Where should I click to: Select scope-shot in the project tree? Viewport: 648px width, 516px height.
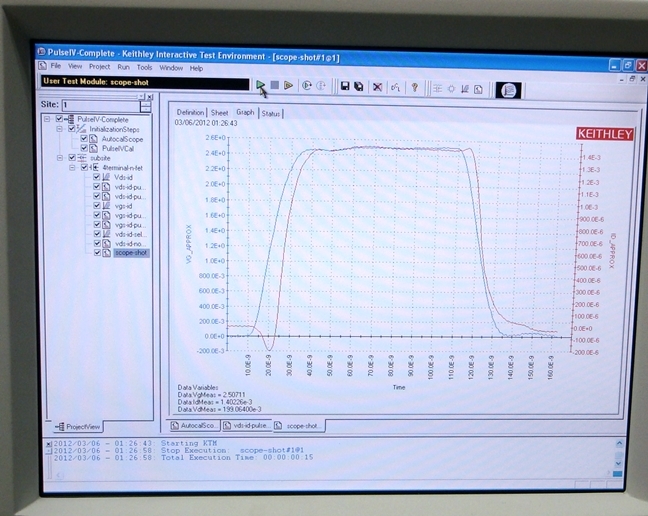[x=131, y=253]
